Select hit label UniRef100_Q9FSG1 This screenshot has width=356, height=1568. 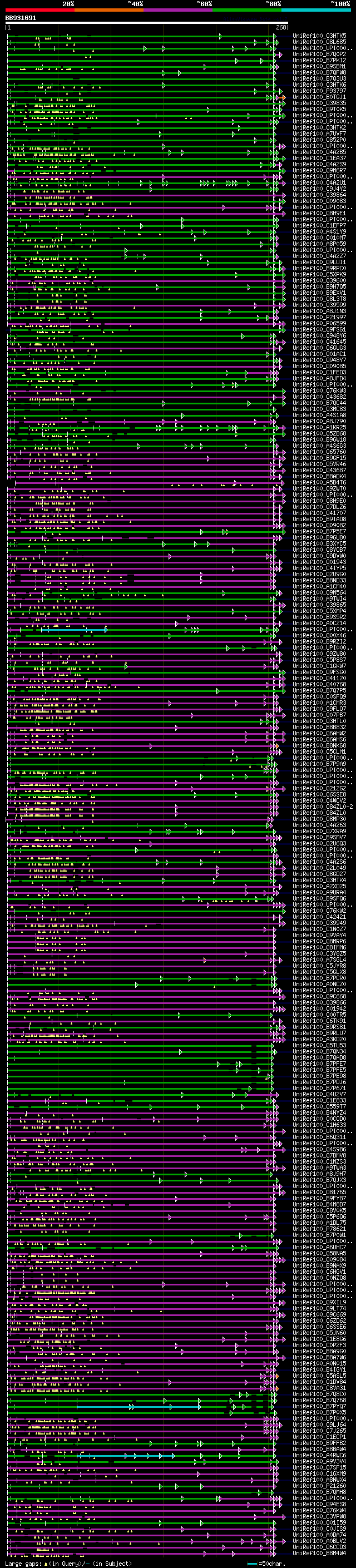tap(319, 329)
